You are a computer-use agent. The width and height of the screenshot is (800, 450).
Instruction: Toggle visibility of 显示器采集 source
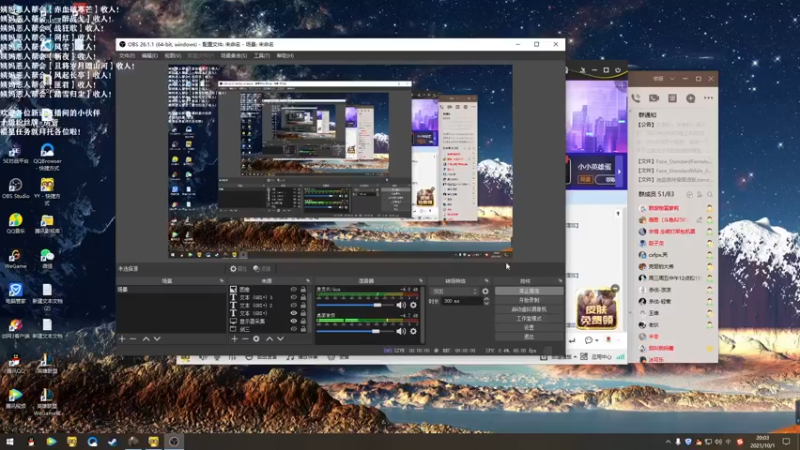(293, 321)
